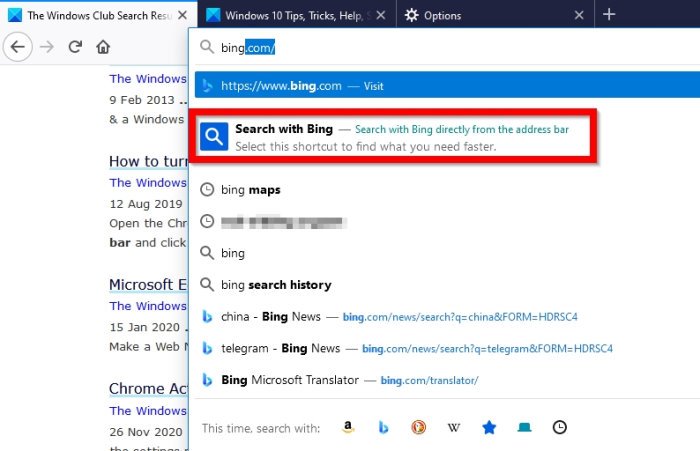Select the Search with Bing shortcut
The height and width of the screenshot is (451, 700).
click(393, 137)
